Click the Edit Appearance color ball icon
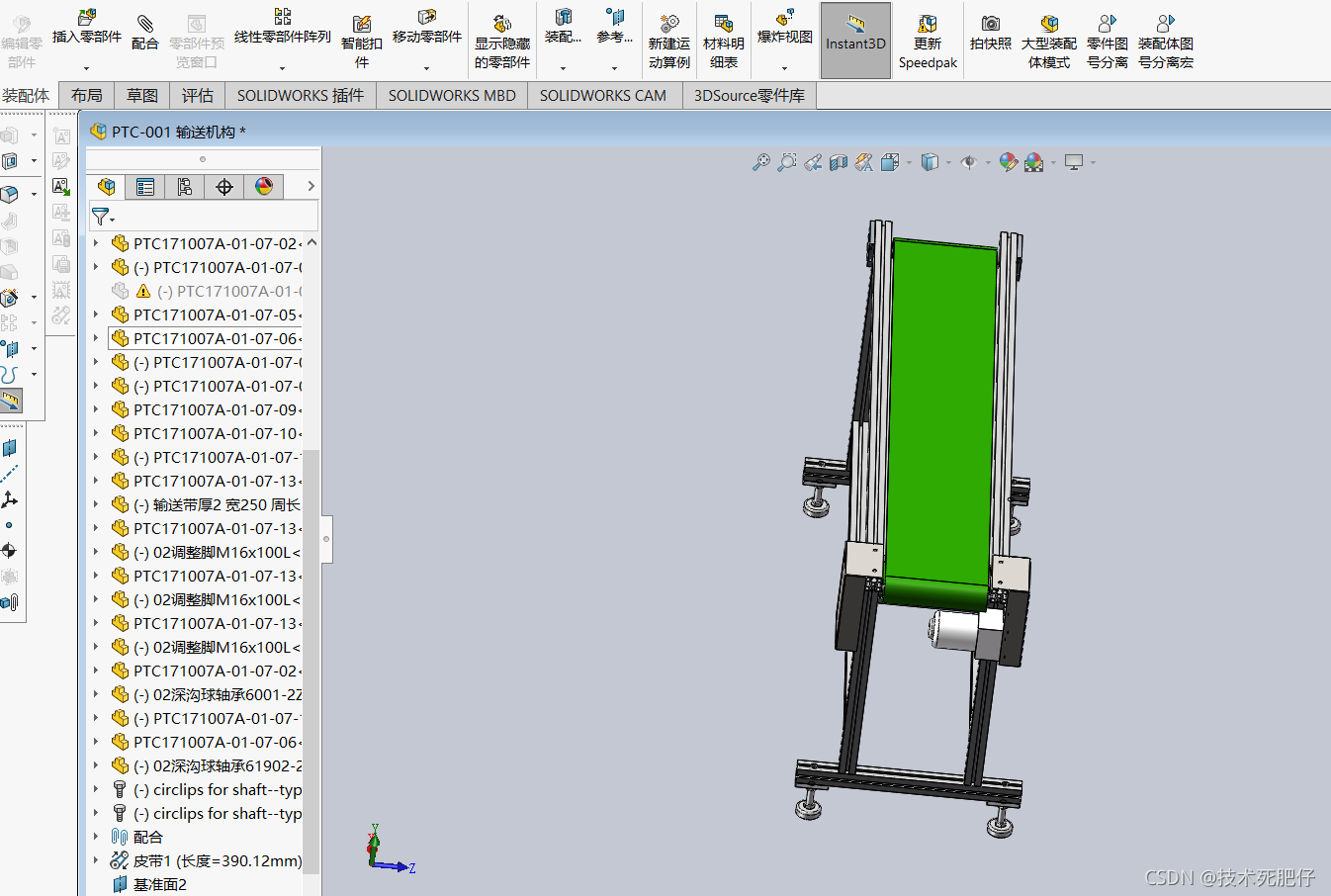This screenshot has height=896, width=1331. (x=1009, y=162)
